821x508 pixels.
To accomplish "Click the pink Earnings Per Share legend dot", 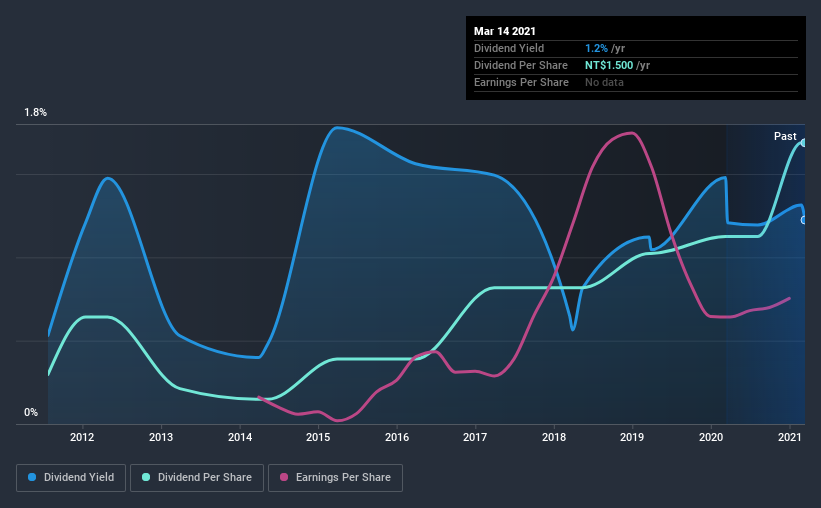I will click(284, 477).
